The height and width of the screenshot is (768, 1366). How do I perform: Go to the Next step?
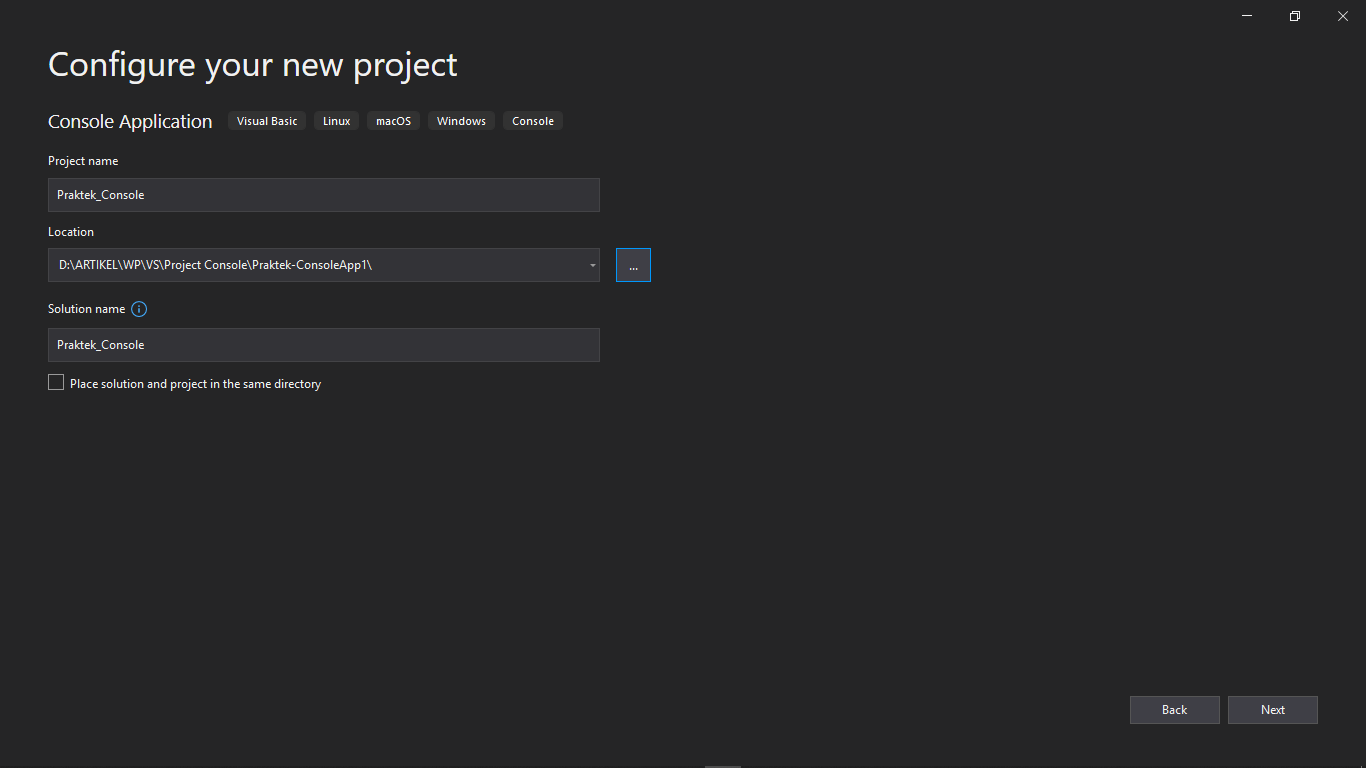tap(1273, 710)
